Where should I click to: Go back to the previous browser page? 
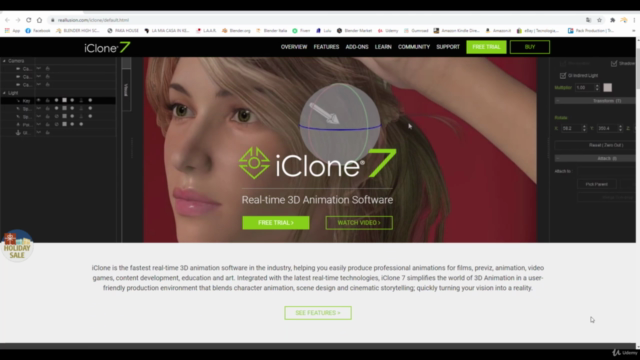pyautogui.click(x=7, y=20)
